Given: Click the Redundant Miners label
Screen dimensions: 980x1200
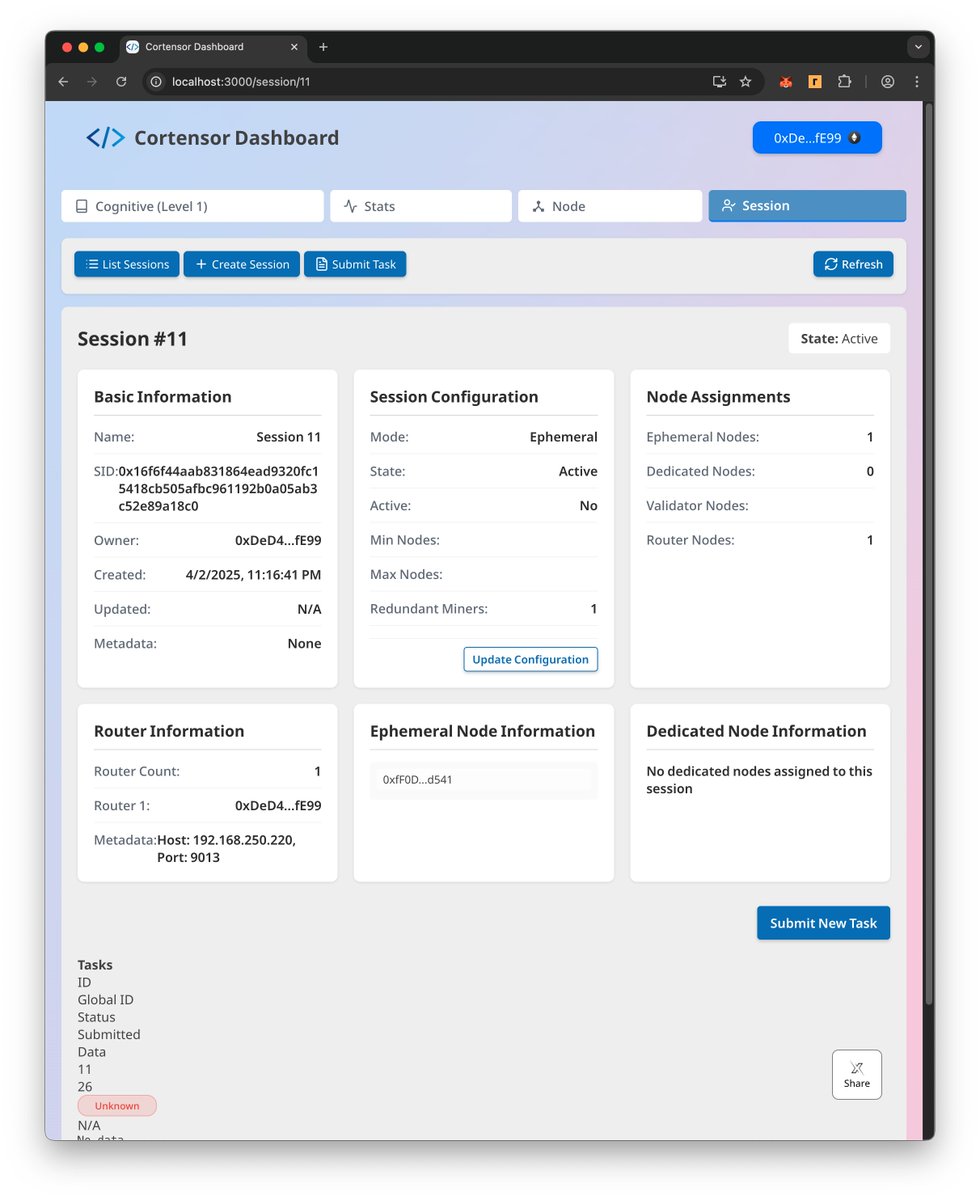Looking at the screenshot, I should point(429,609).
